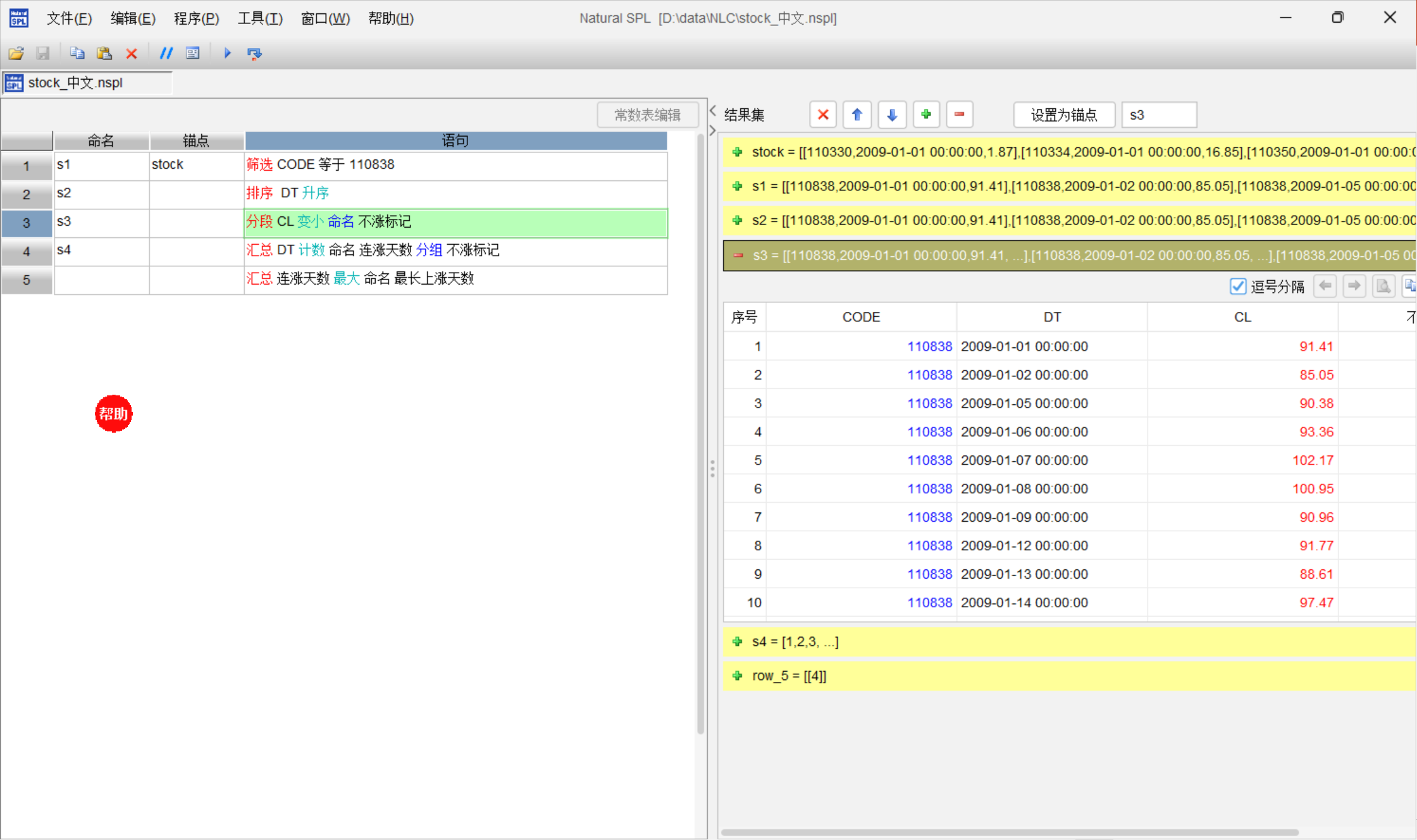Open the 工具(T) menu
Image resolution: width=1417 pixels, height=840 pixels.
coord(260,18)
